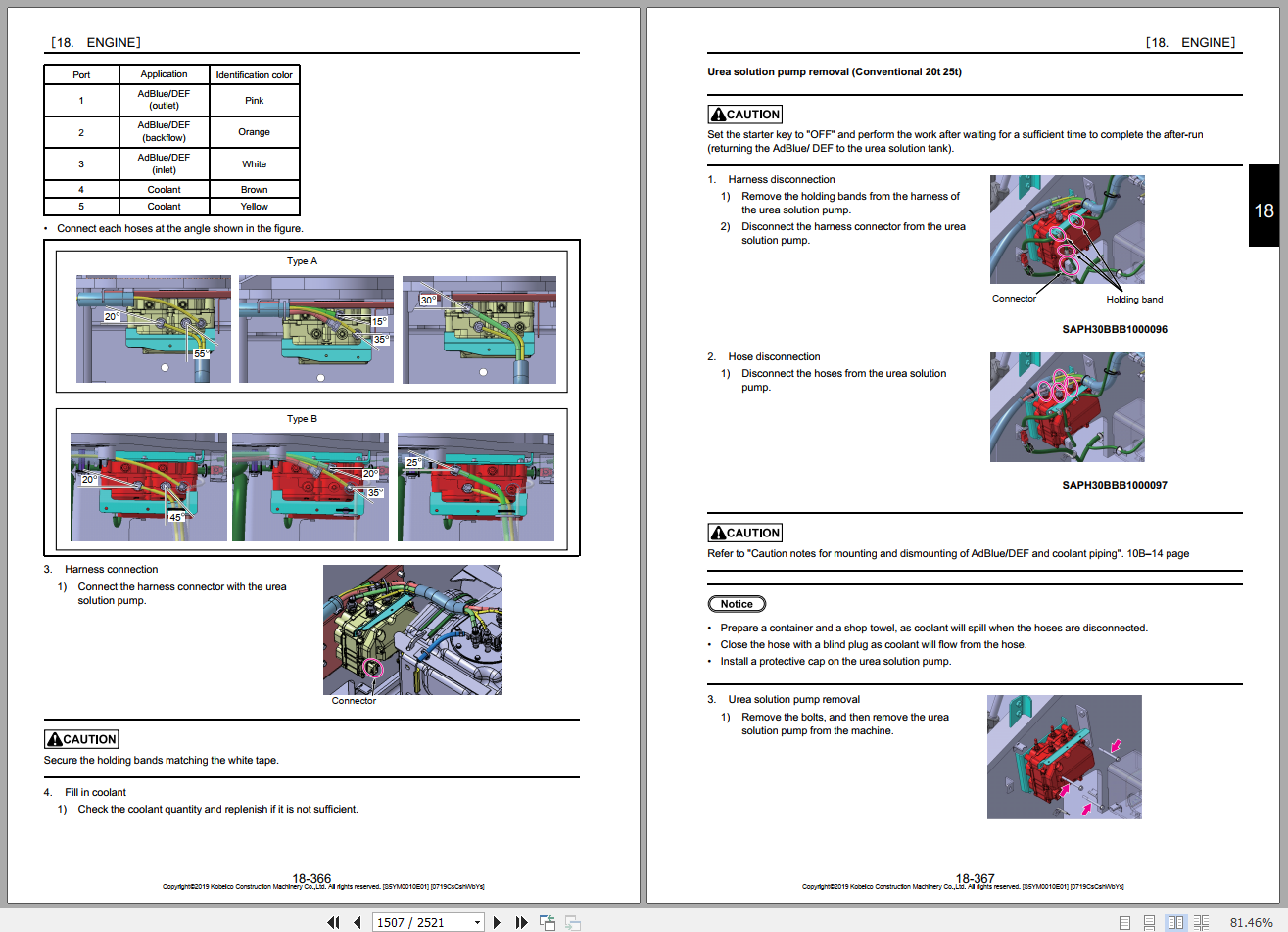The width and height of the screenshot is (1288, 932).
Task: Click the '3. Harness connection' step heading
Action: click(101, 569)
